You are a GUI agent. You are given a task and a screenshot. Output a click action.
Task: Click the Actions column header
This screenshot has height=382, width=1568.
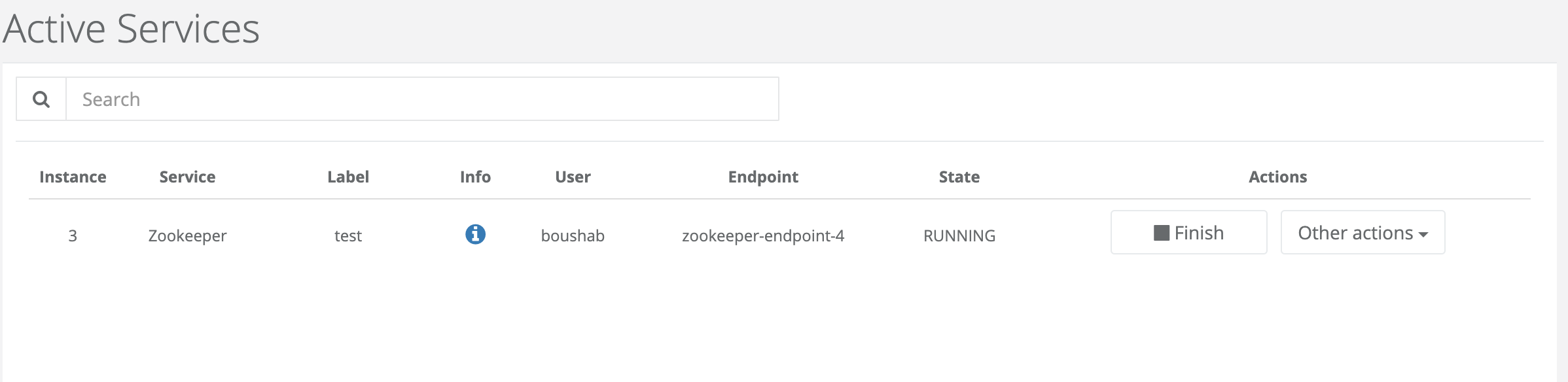[x=1277, y=177]
